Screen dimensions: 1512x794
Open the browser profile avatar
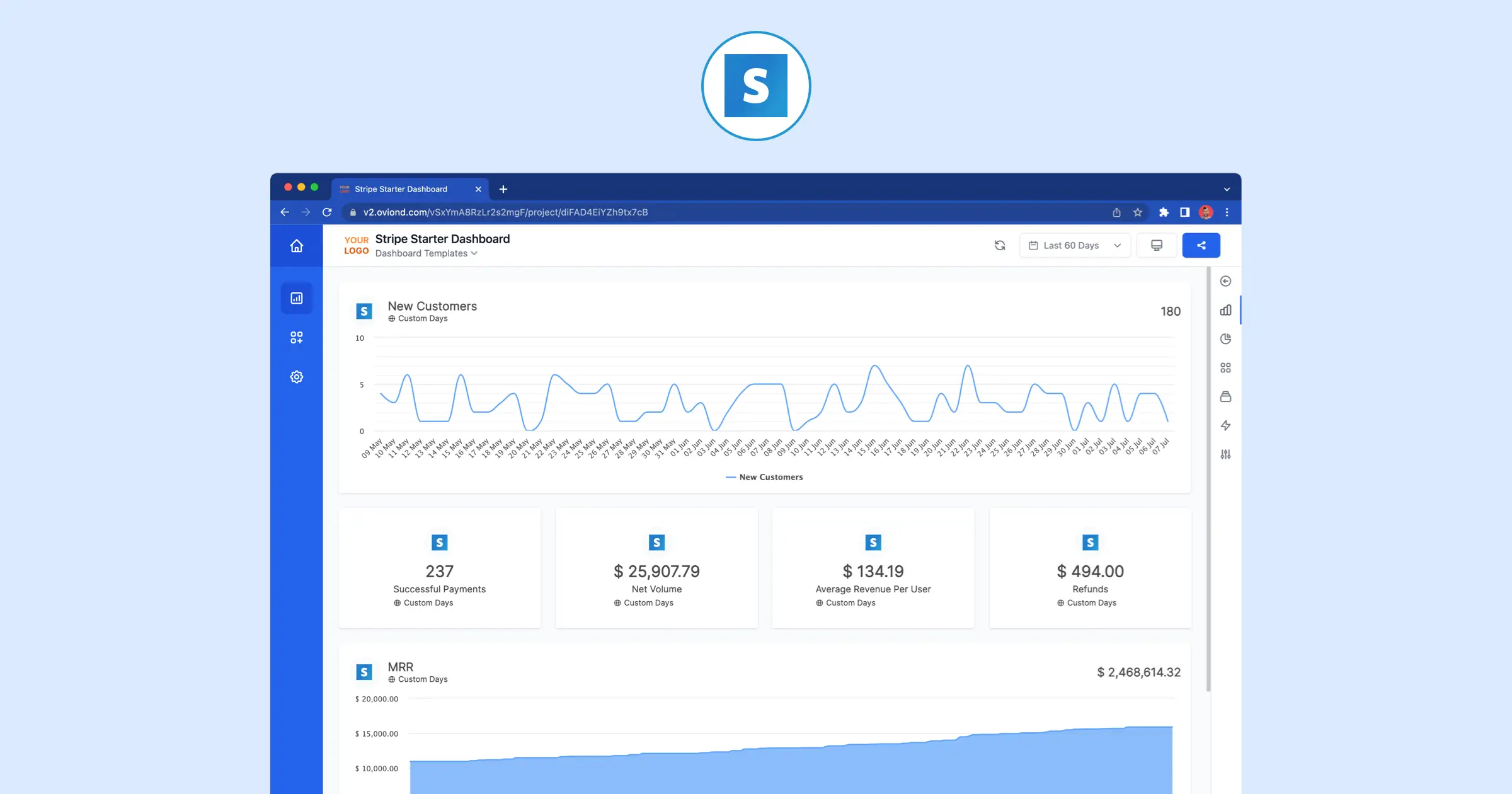point(1206,212)
